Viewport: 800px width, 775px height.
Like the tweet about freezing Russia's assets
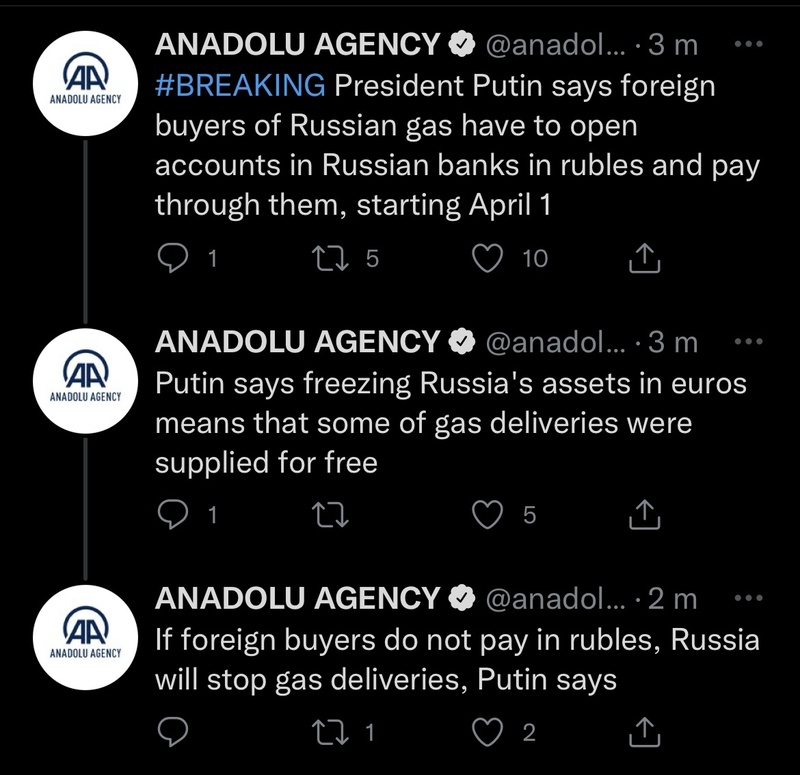coord(488,515)
